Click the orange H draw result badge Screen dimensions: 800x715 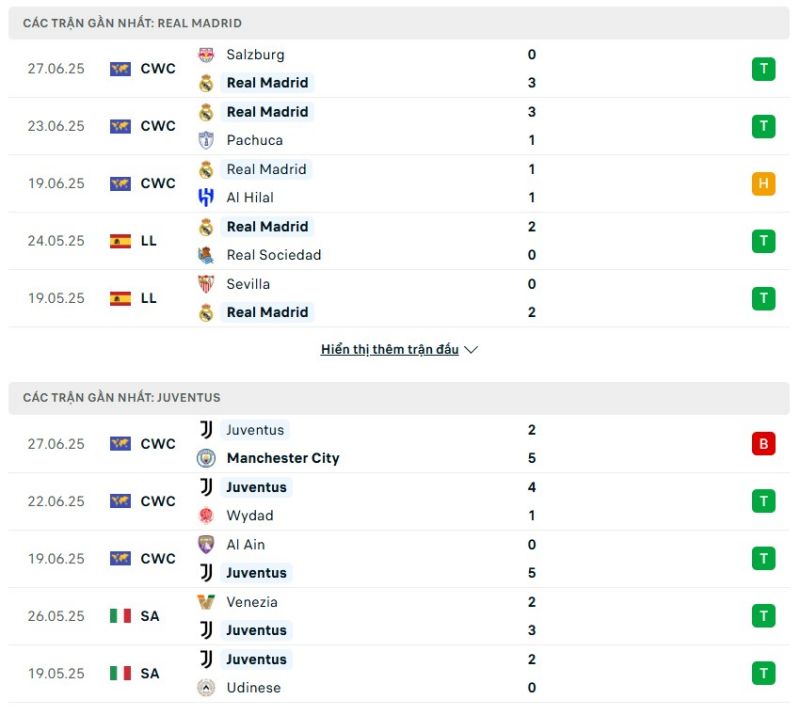click(763, 184)
